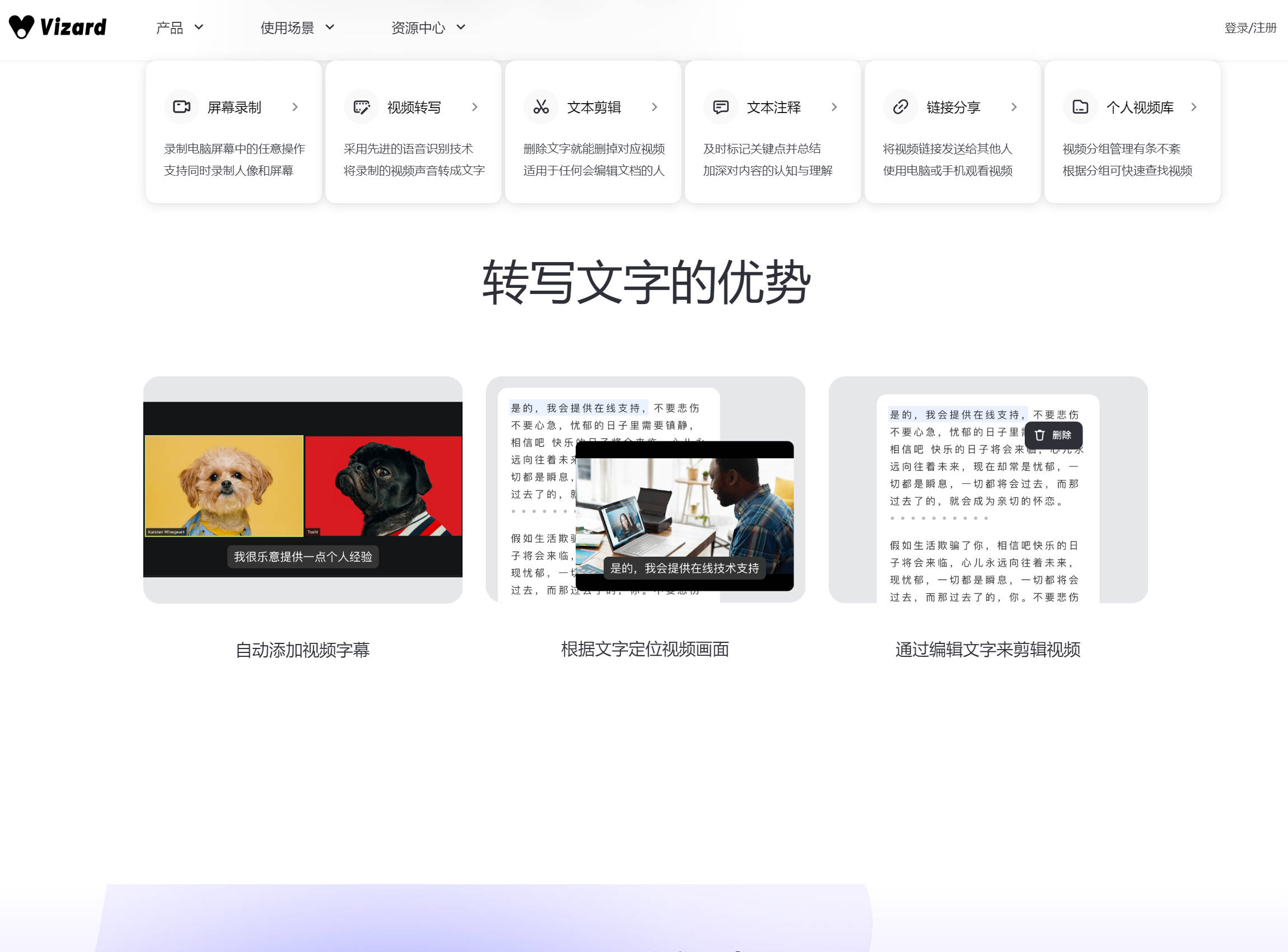Click the screen recording camera icon

[x=181, y=106]
